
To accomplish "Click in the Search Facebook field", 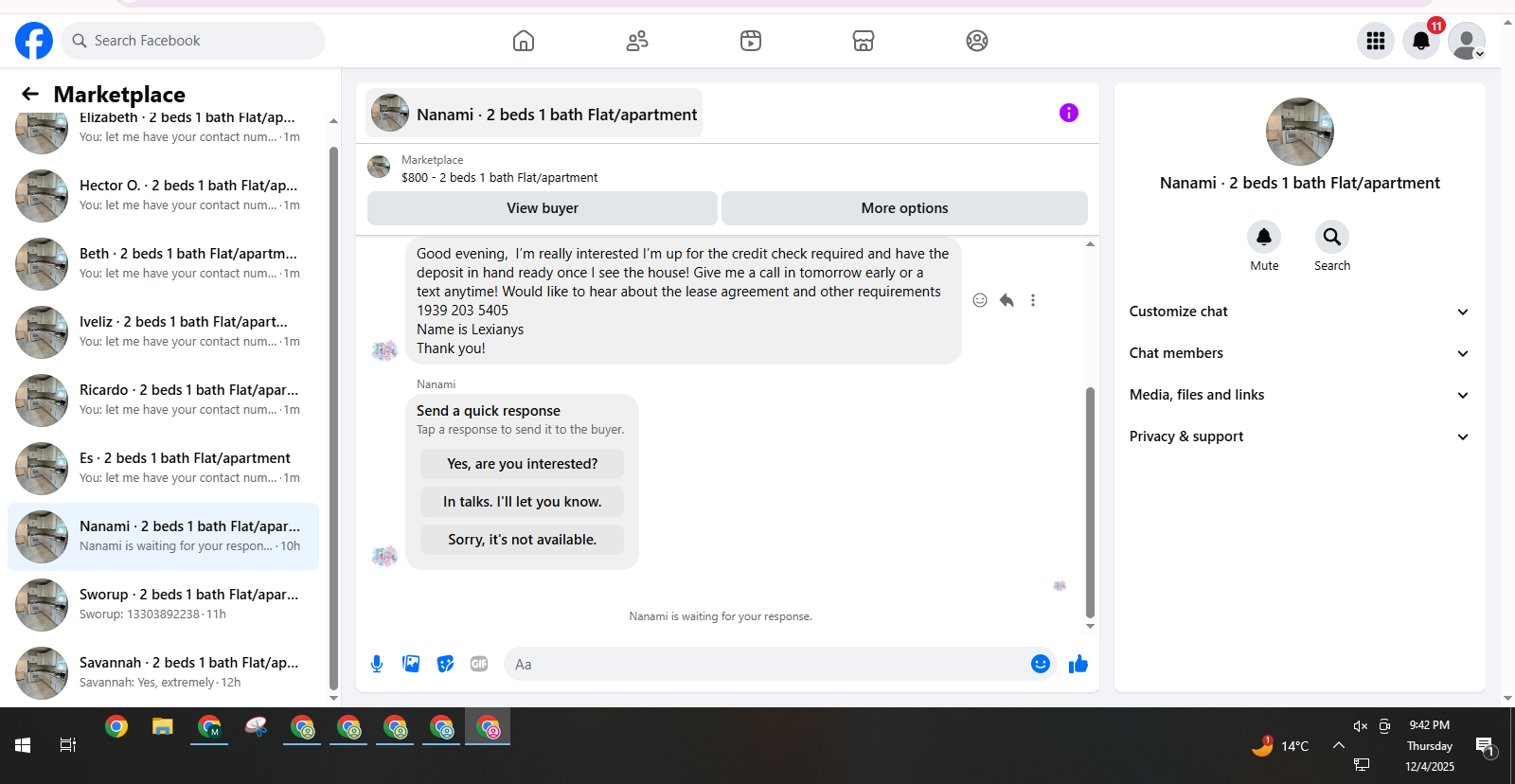I will [193, 41].
